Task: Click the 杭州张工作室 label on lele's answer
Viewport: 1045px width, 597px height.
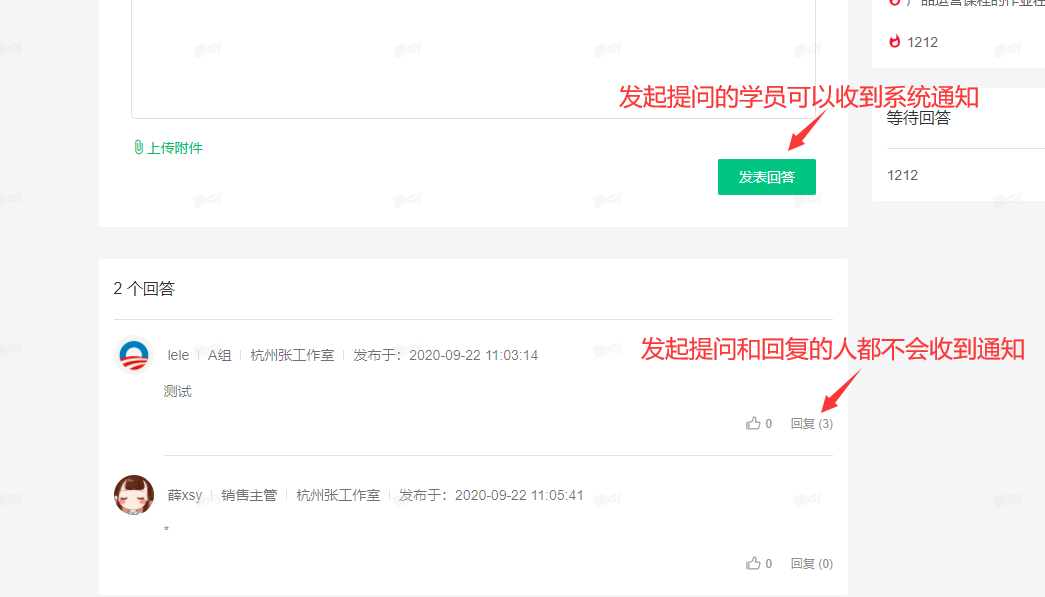Action: (x=292, y=355)
